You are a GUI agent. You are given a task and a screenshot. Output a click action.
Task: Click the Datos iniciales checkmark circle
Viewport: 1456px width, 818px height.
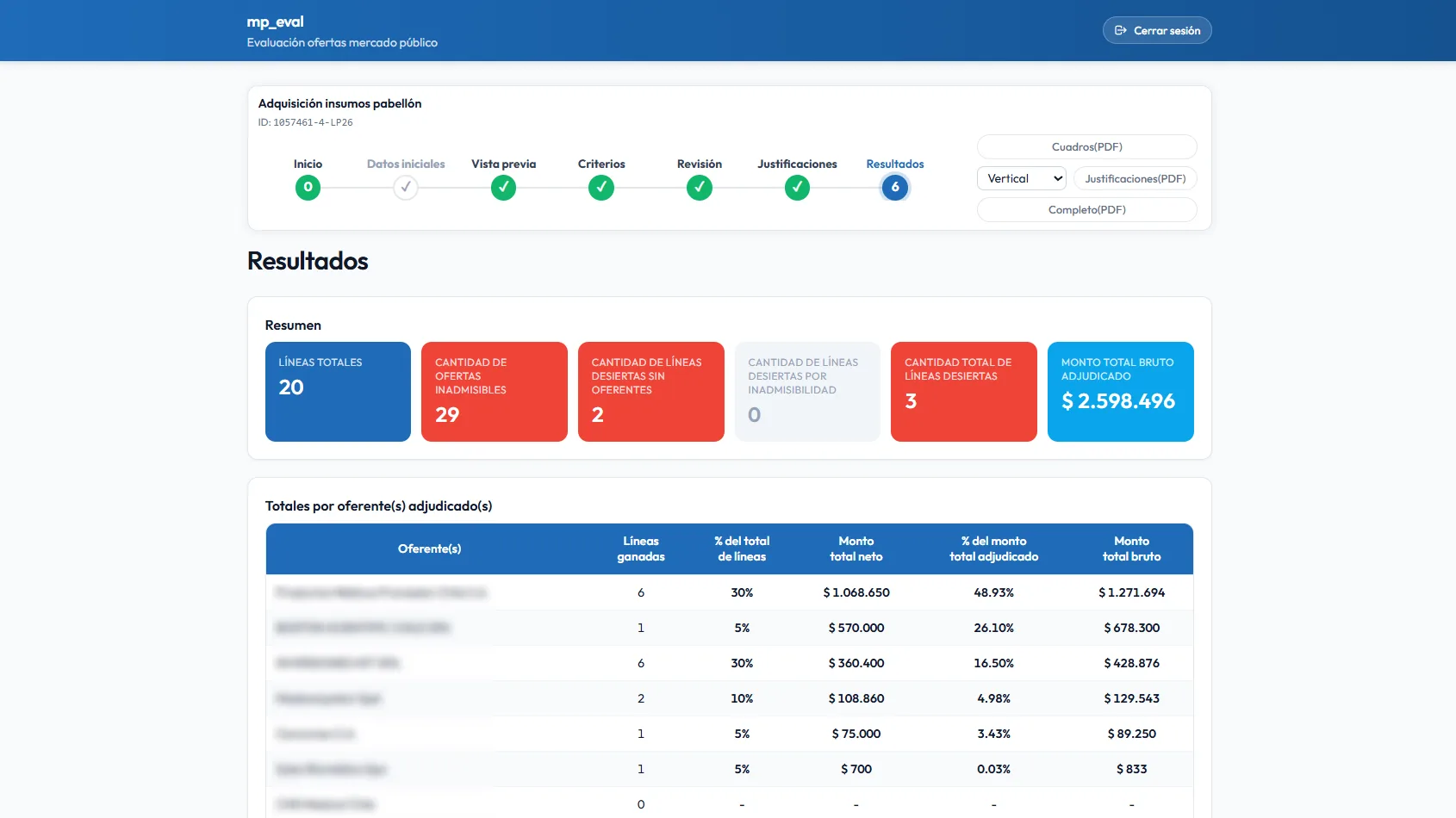[x=406, y=187]
